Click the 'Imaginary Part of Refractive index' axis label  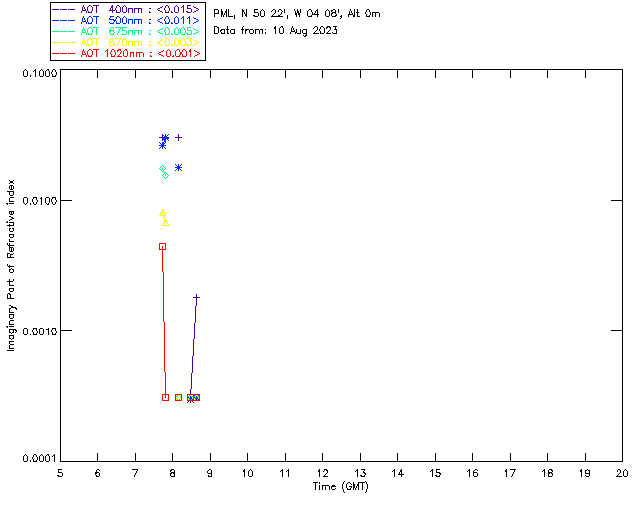point(11,265)
